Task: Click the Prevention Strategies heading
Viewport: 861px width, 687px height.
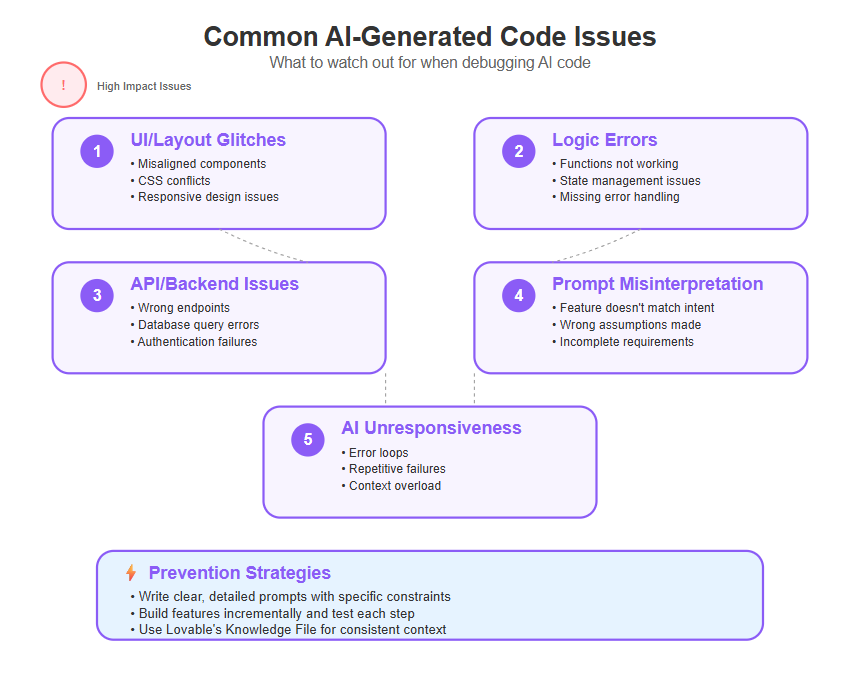Action: point(240,573)
